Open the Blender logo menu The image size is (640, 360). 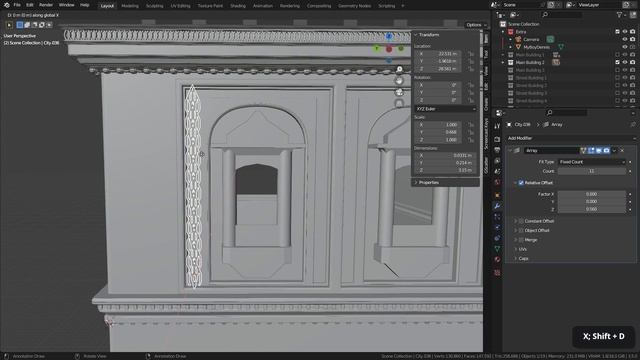pyautogui.click(x=6, y=5)
